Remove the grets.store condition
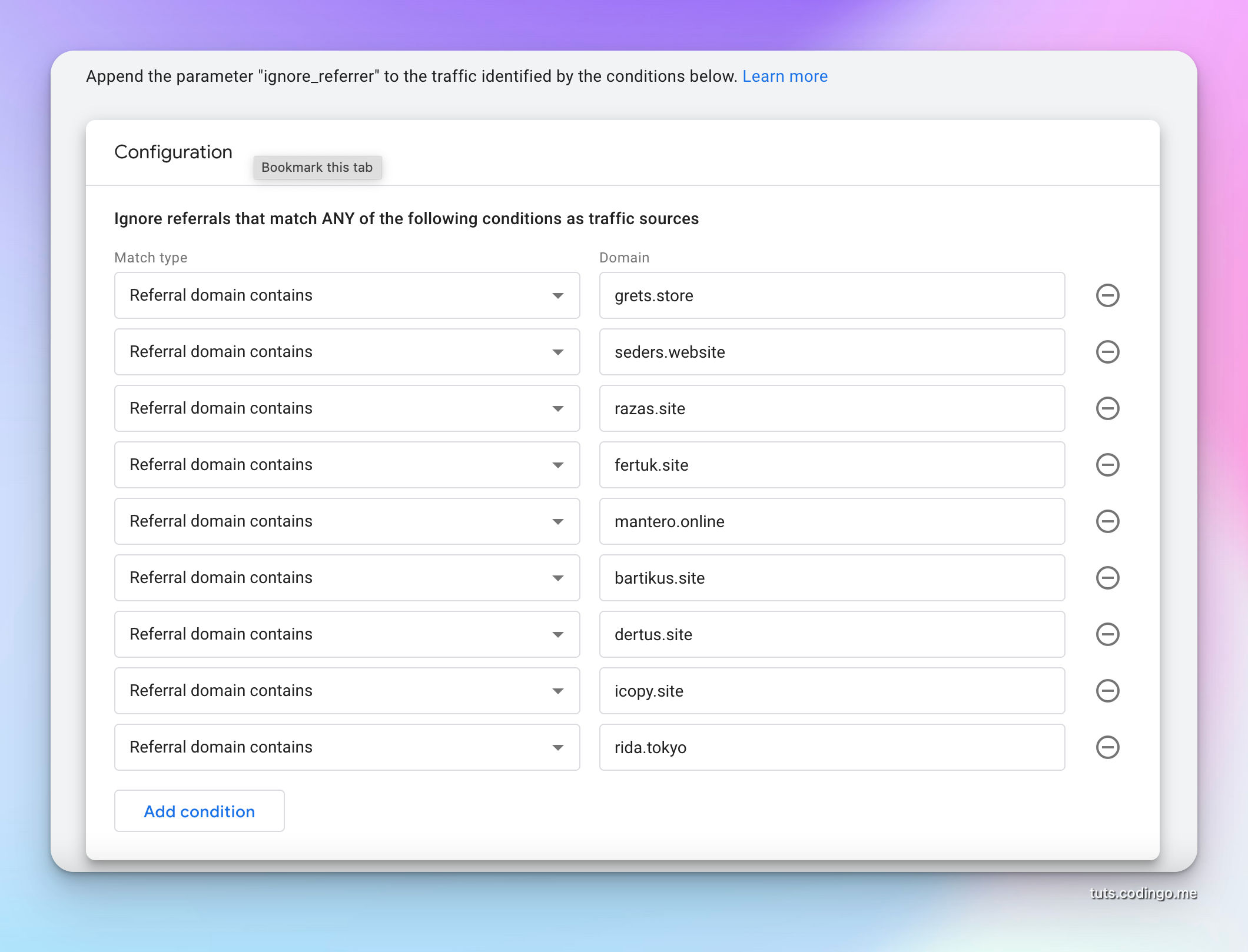 (1107, 295)
